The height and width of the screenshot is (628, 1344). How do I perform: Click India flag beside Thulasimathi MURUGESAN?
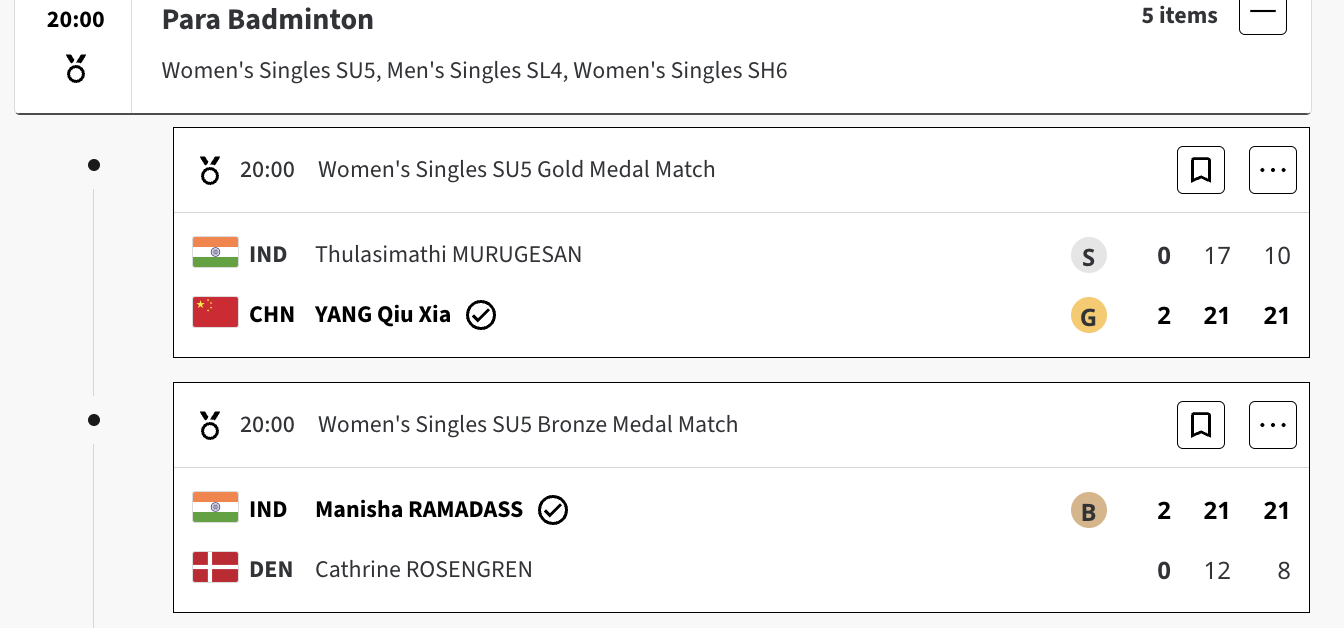click(215, 253)
